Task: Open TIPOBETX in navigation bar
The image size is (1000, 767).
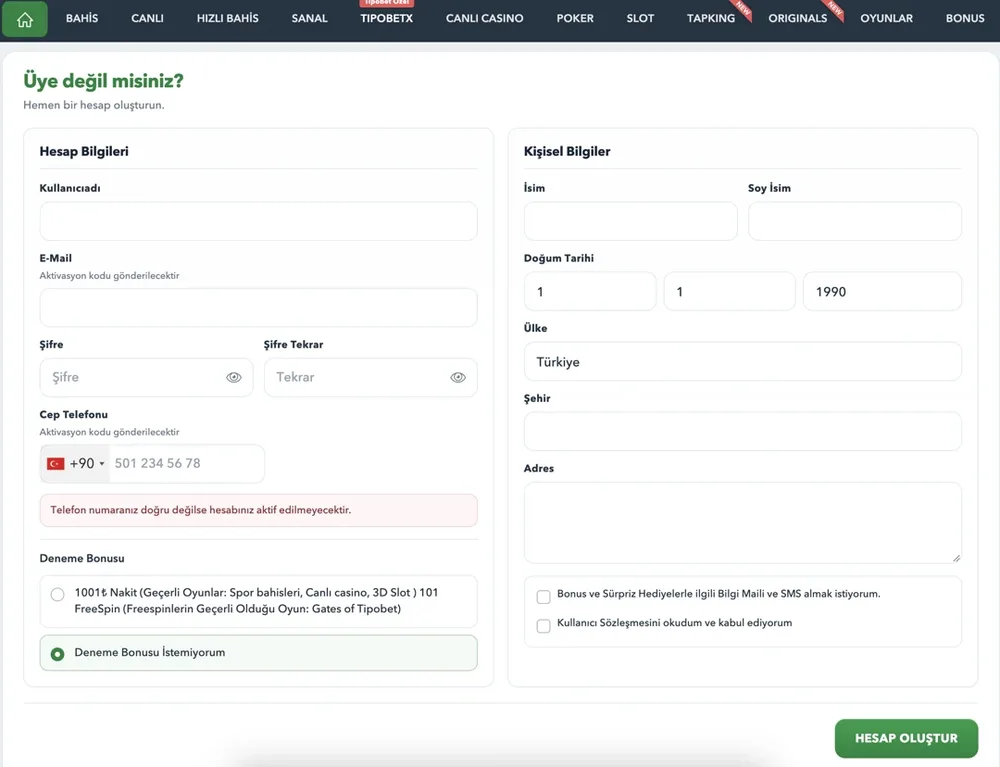Action: point(386,18)
